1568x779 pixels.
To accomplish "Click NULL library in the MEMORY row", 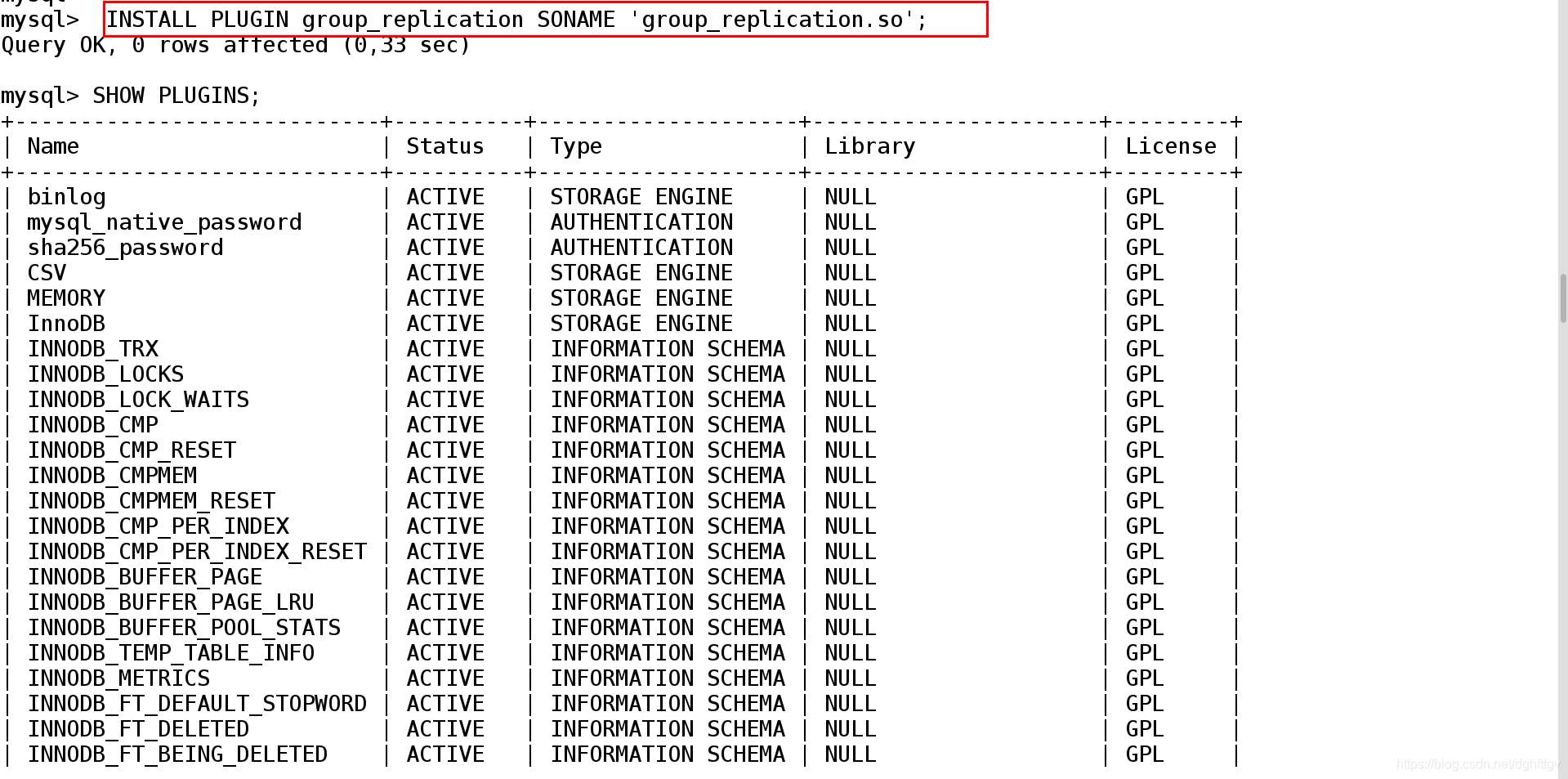I will 851,298.
